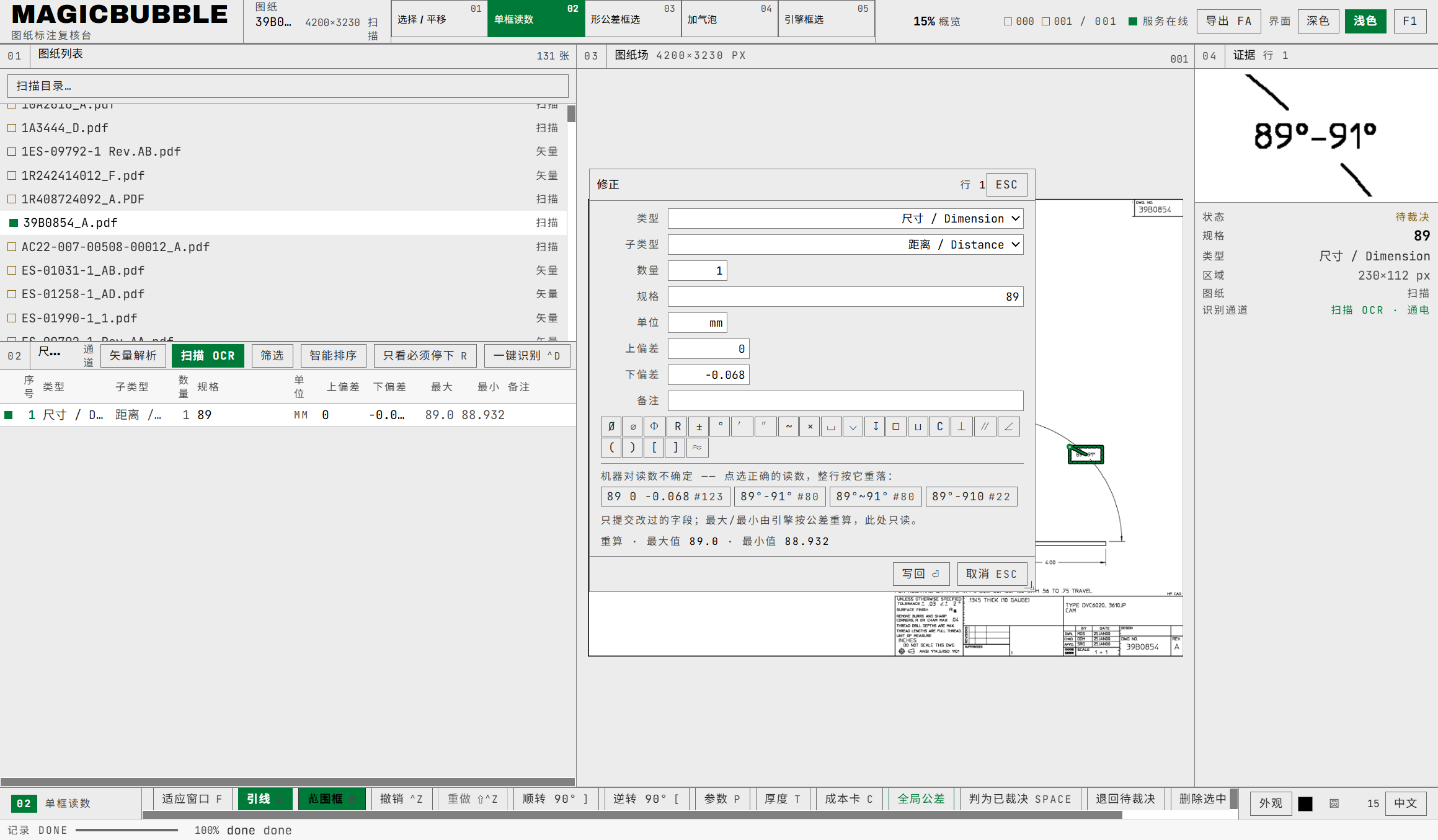Toggle the 000 status filter checkbox

[1008, 21]
